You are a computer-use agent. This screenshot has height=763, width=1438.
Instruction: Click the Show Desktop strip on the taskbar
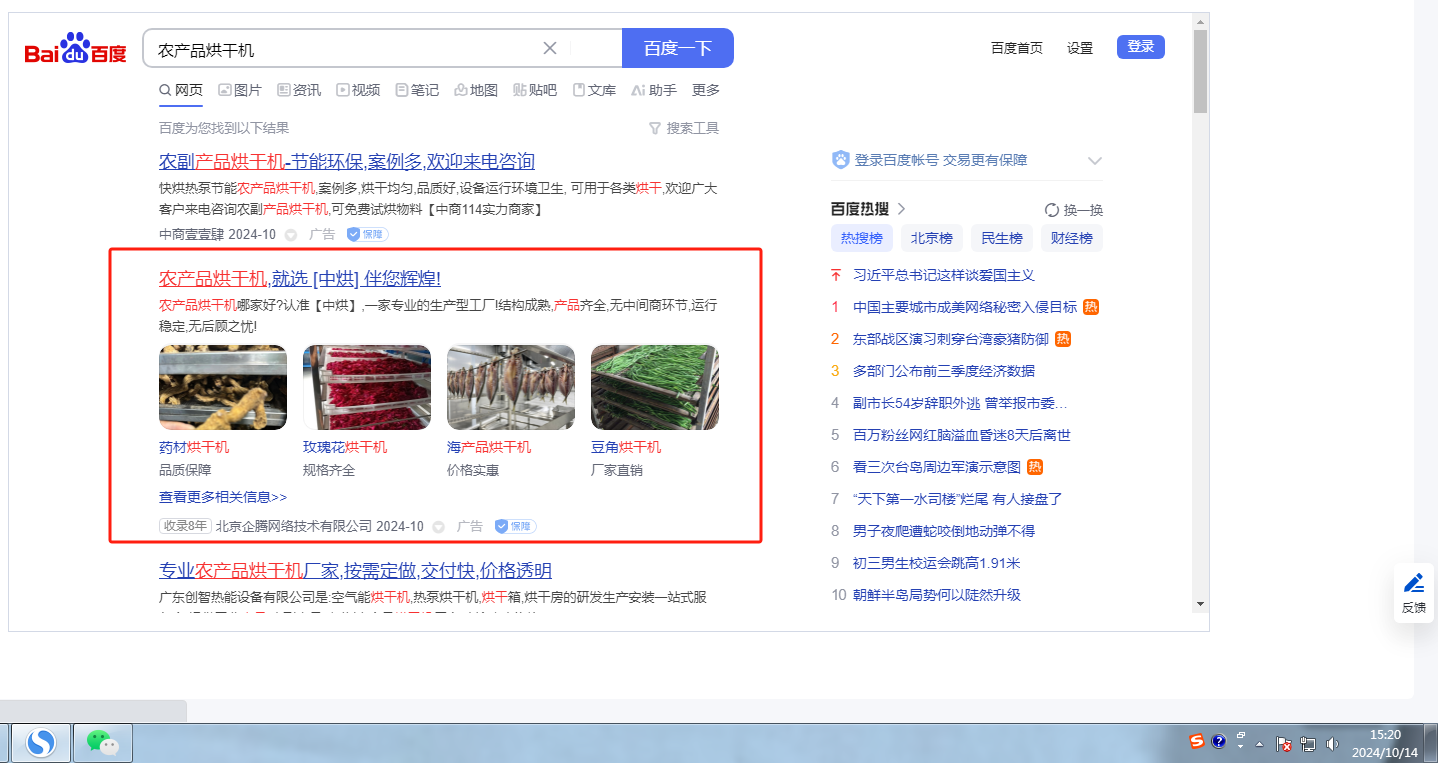point(1431,742)
